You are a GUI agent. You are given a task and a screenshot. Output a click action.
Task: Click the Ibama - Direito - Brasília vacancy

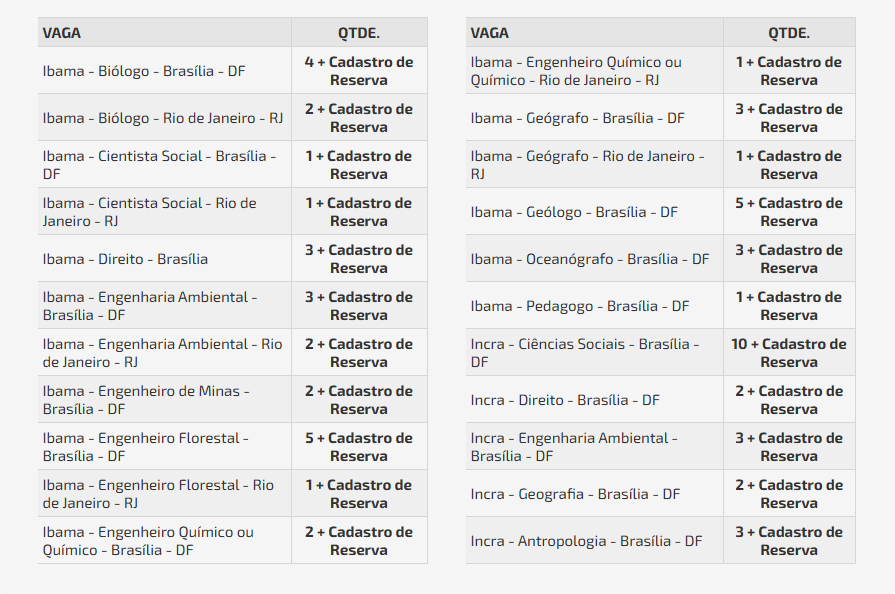[125, 259]
